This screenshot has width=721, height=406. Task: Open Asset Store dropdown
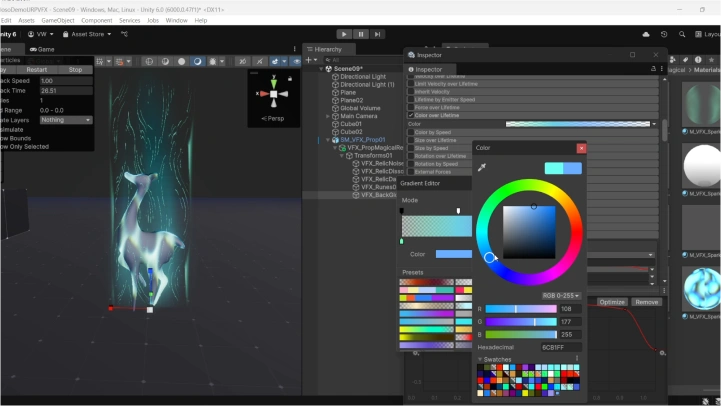87,34
